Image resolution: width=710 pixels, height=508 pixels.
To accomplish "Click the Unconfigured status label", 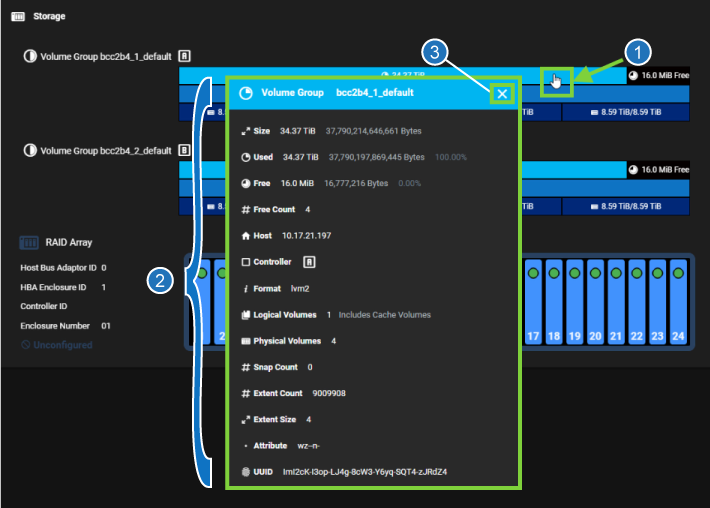I will (56, 345).
